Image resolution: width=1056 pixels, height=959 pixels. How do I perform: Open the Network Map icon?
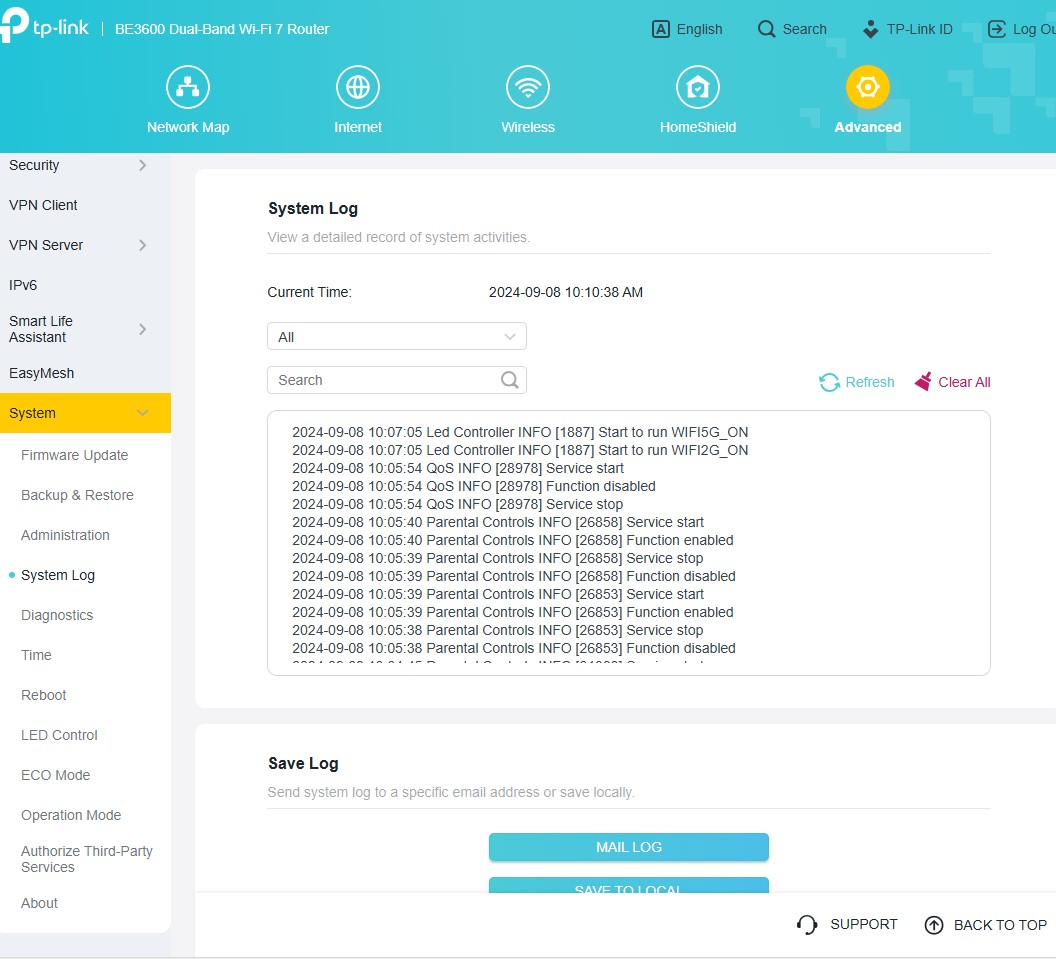[187, 88]
